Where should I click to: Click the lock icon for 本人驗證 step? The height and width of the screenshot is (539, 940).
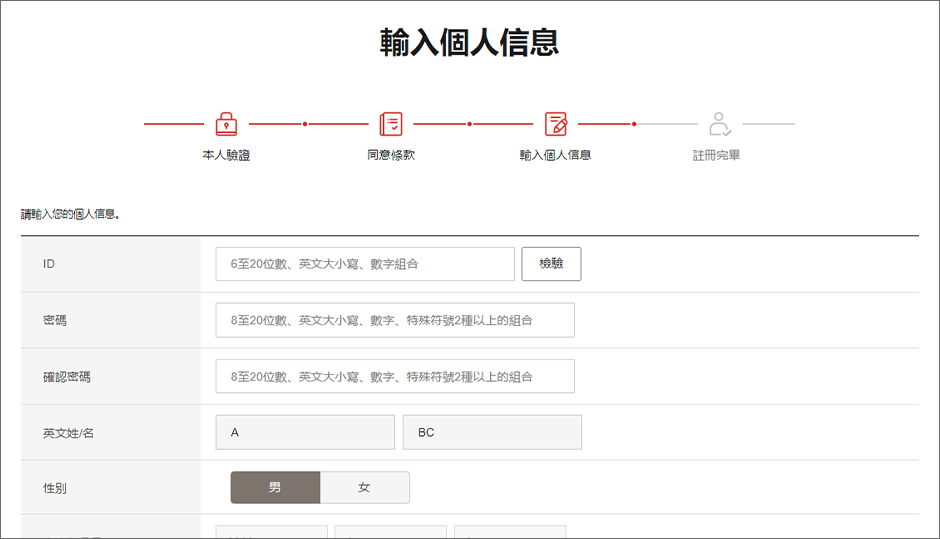pos(226,124)
